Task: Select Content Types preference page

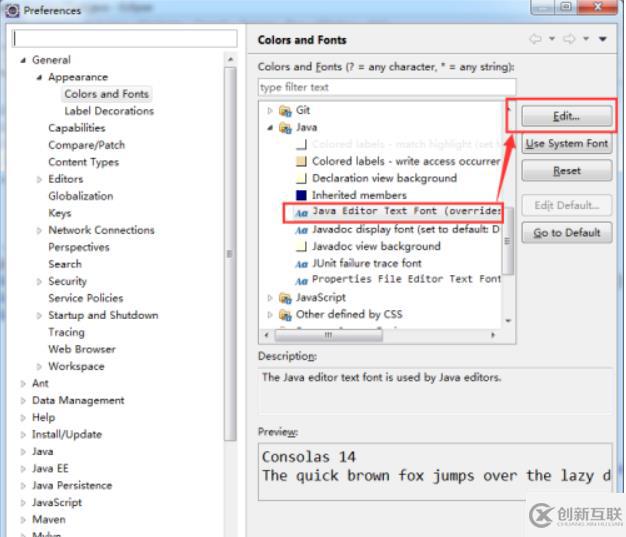Action: (x=83, y=162)
